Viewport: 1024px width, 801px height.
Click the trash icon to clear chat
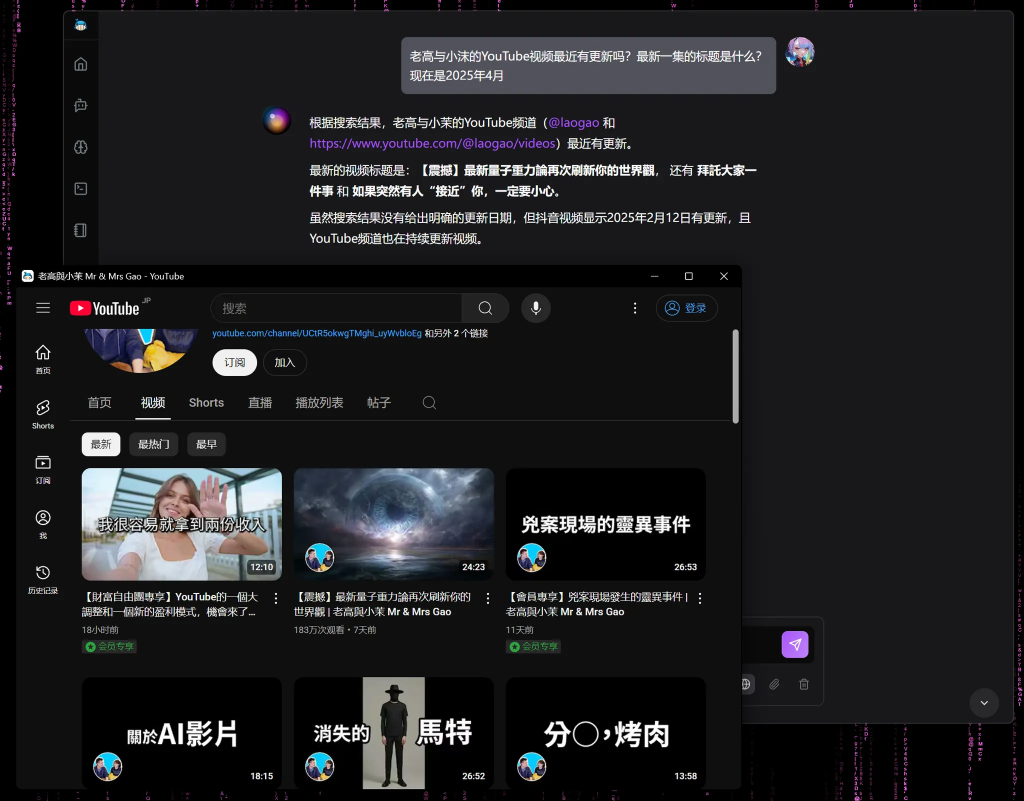tap(804, 684)
